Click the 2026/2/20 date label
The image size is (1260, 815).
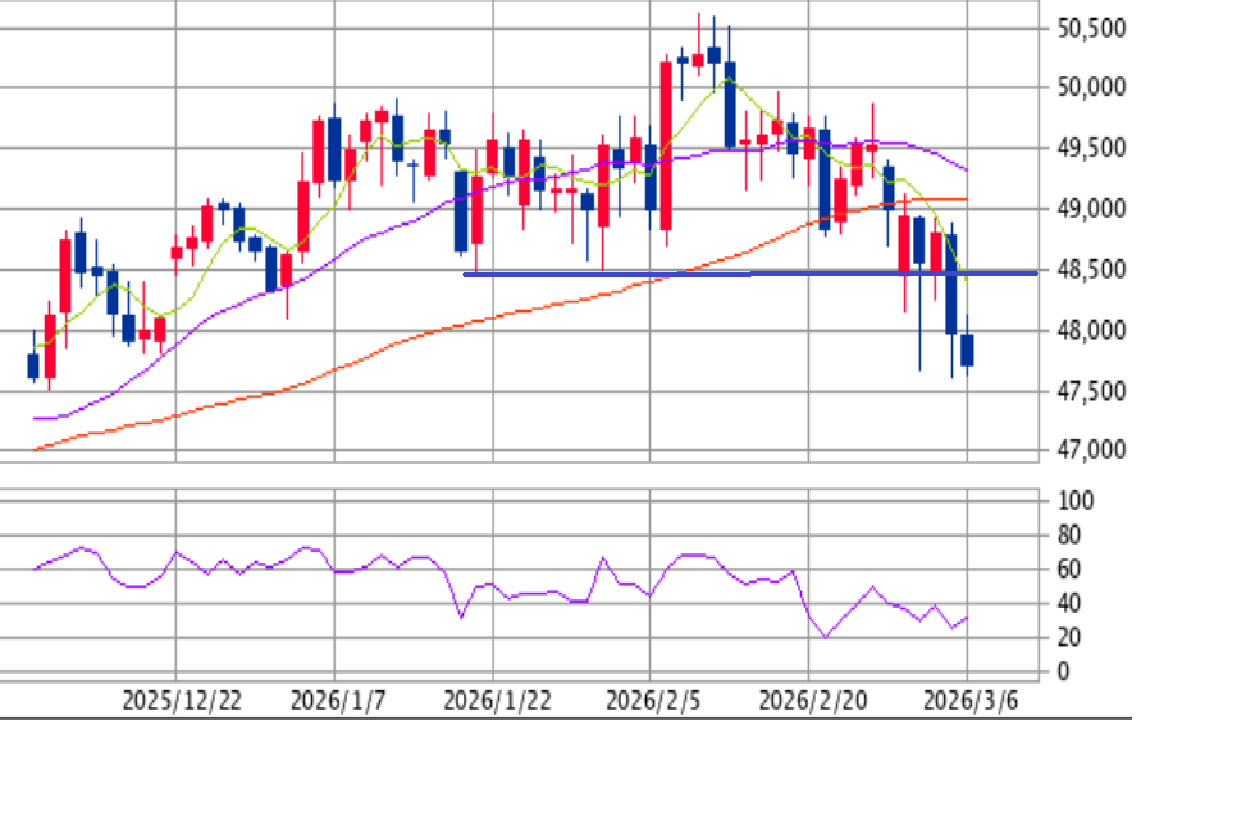(812, 701)
